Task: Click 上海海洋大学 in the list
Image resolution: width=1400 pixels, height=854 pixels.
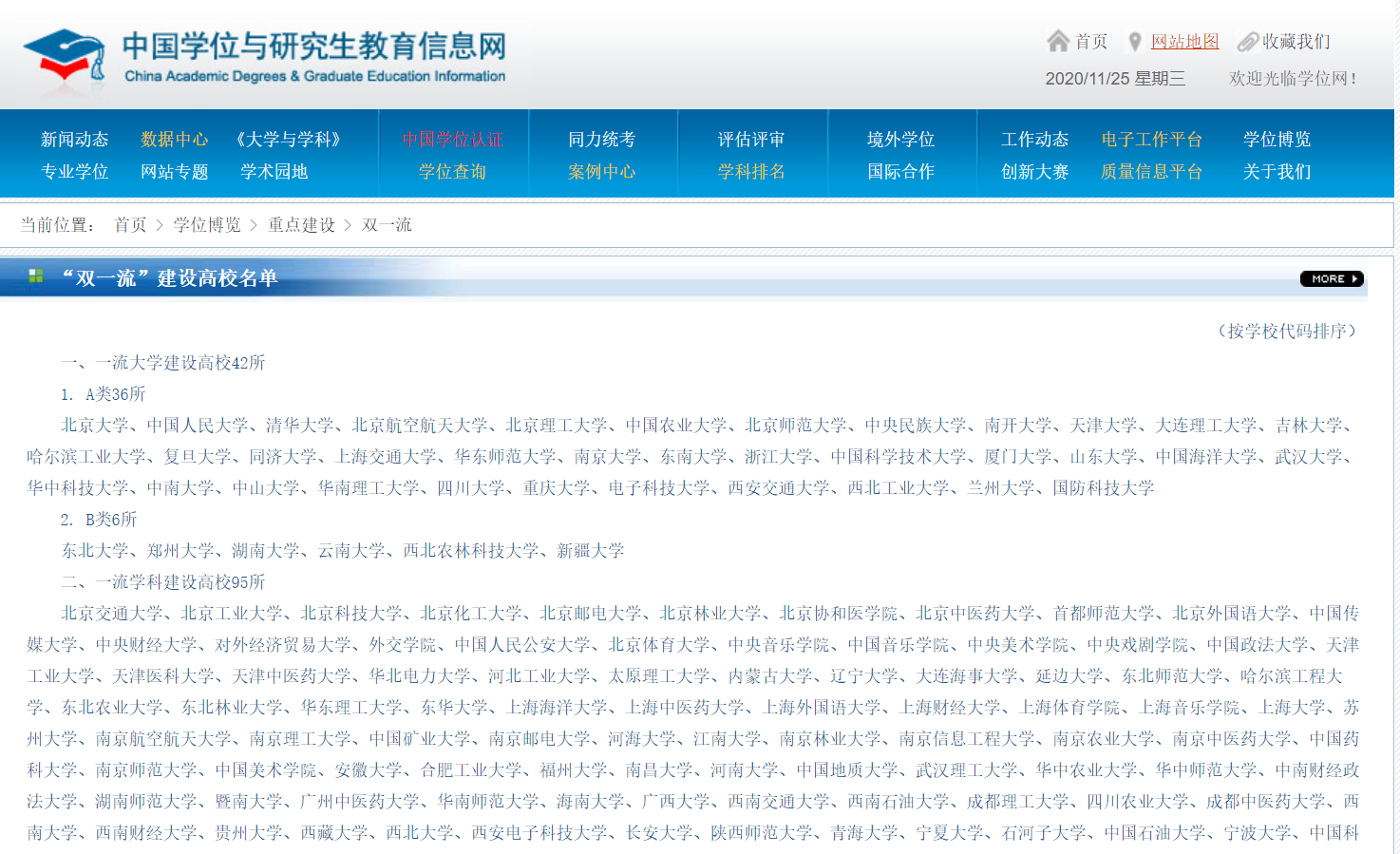Action: 558,708
